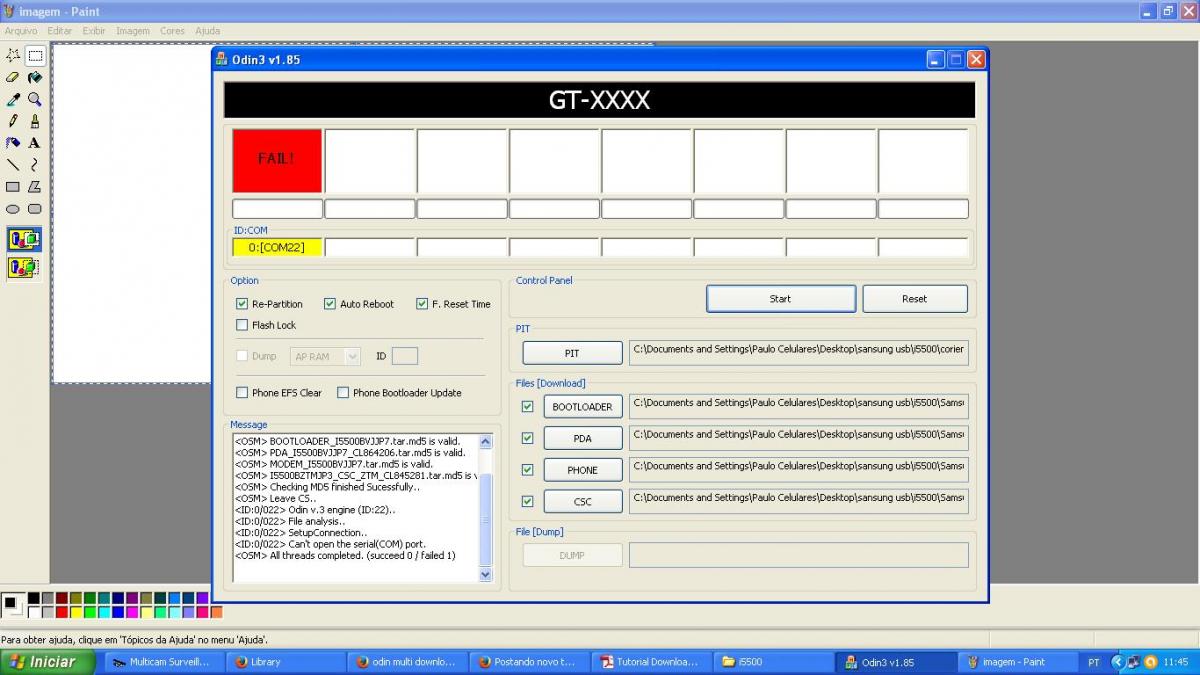Screen dimensions: 1200x675
Task: Open the Exibir menu in Paint
Action: (94, 31)
